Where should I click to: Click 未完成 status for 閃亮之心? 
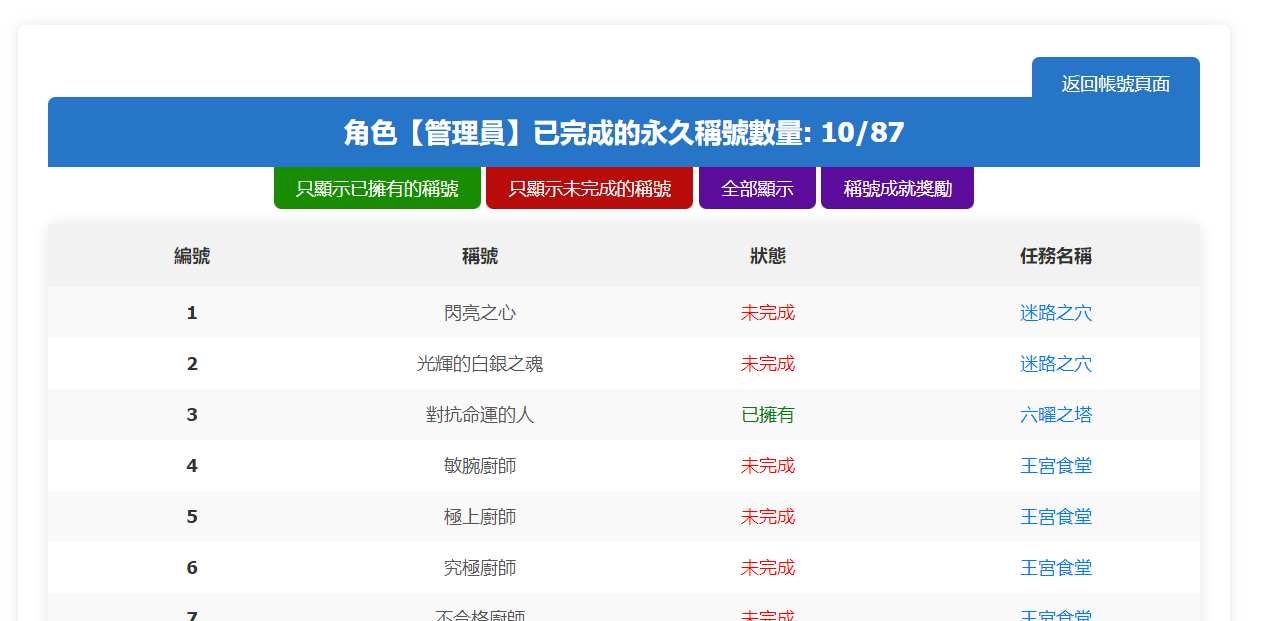(768, 313)
